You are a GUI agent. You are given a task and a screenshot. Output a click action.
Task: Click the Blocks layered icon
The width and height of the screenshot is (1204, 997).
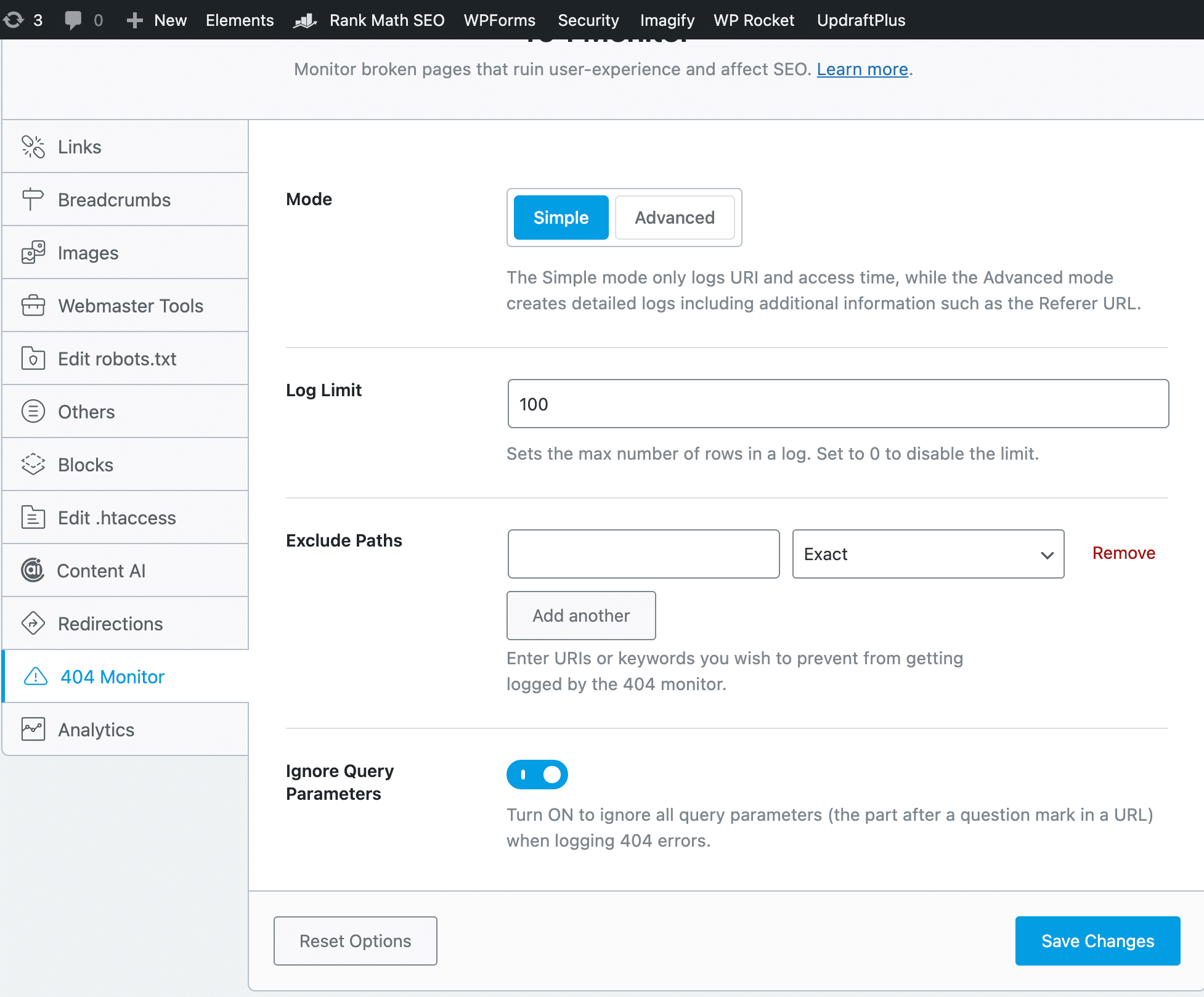[x=33, y=465]
